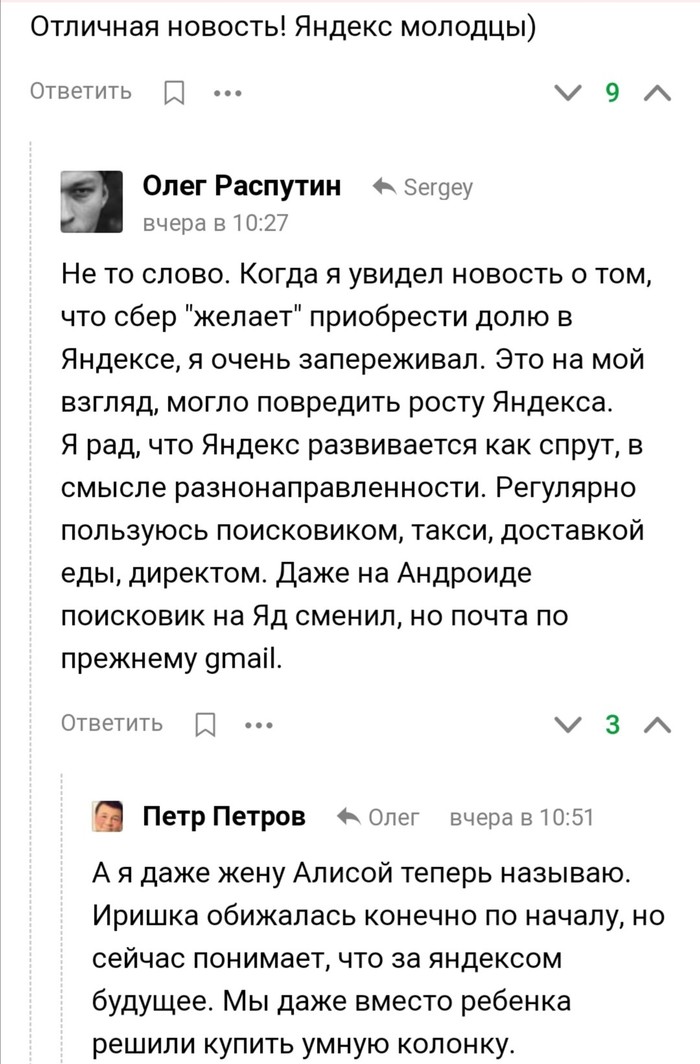Click Ответить under the Яндекс молодцы comment
Image resolution: width=700 pixels, height=1064 pixels.
[x=81, y=92]
